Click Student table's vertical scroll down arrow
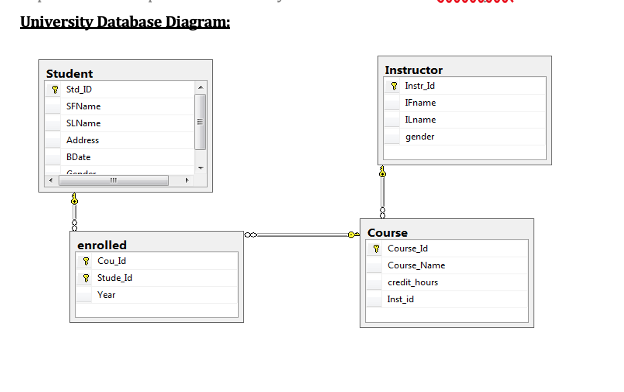Viewport: 624px width, 392px height. tap(200, 168)
